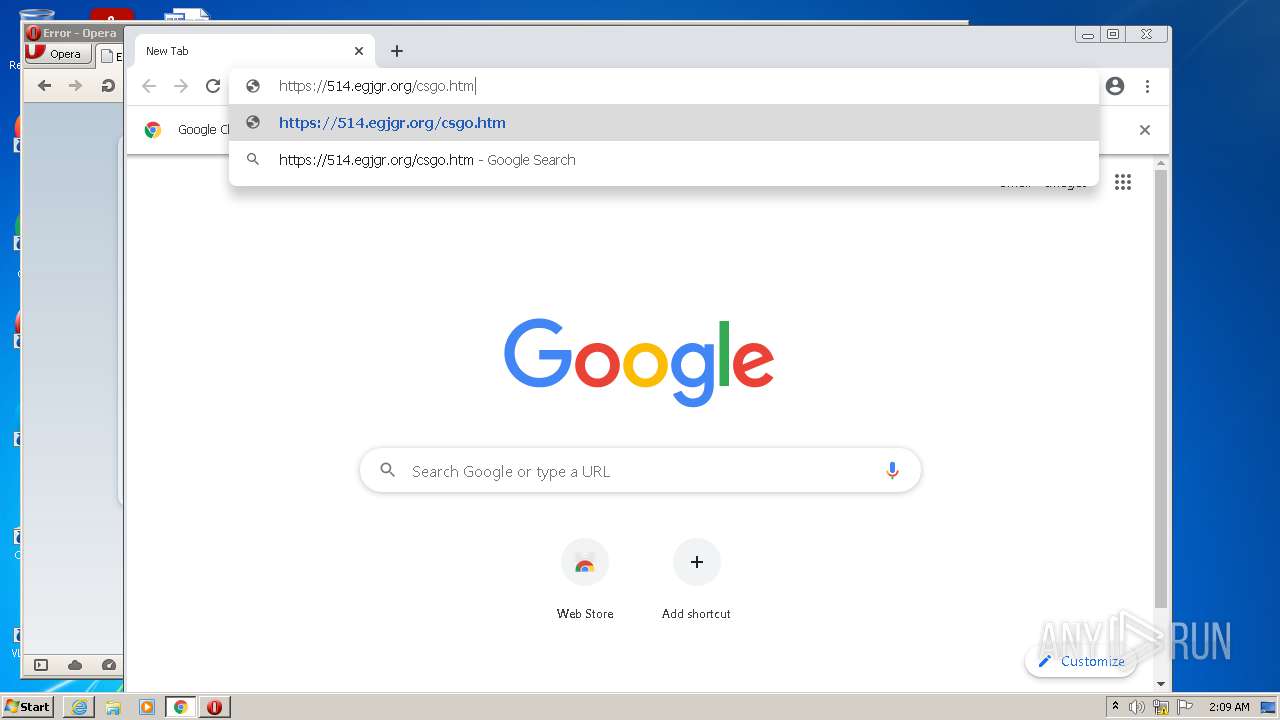Click Chrome's reload page button

click(213, 86)
